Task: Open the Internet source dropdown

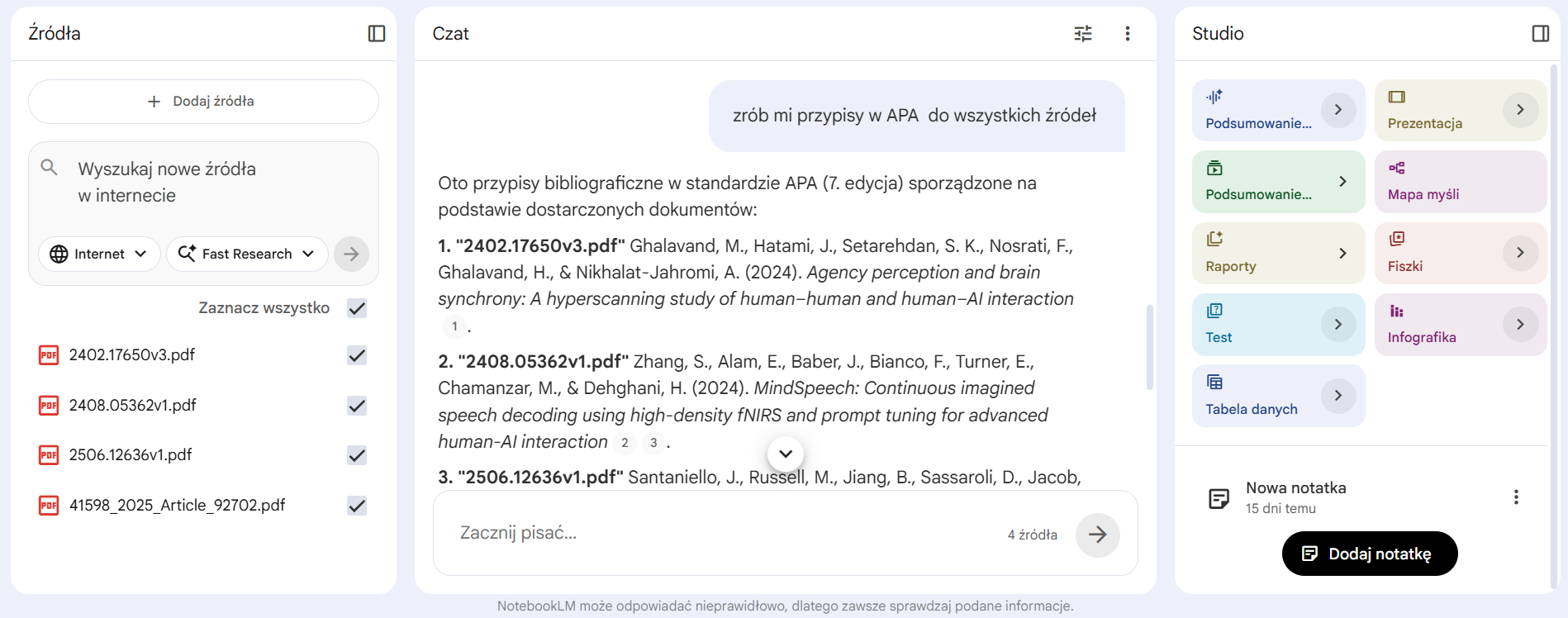Action: click(99, 254)
